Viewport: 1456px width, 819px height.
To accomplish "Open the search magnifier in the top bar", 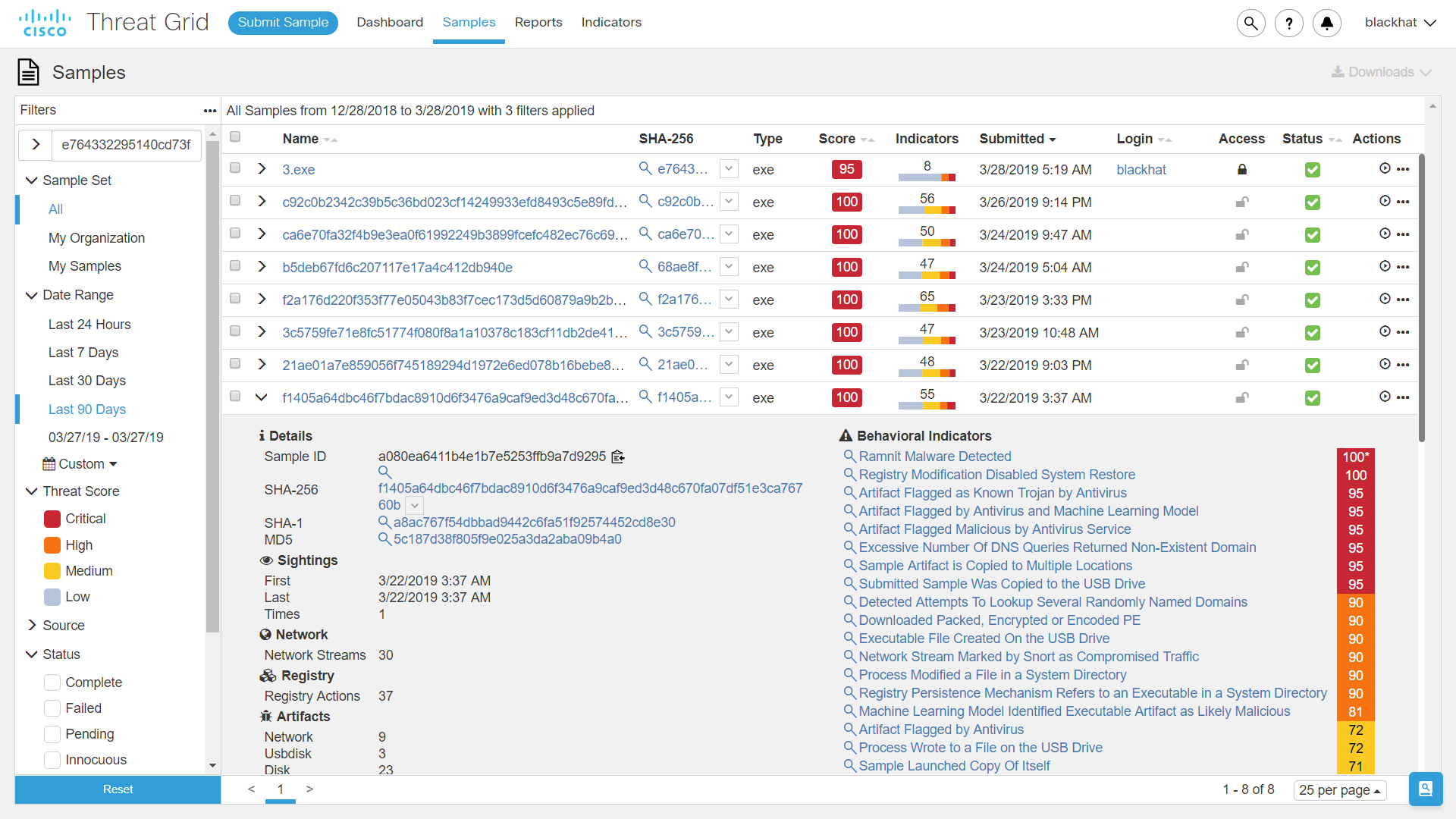I will point(1250,23).
